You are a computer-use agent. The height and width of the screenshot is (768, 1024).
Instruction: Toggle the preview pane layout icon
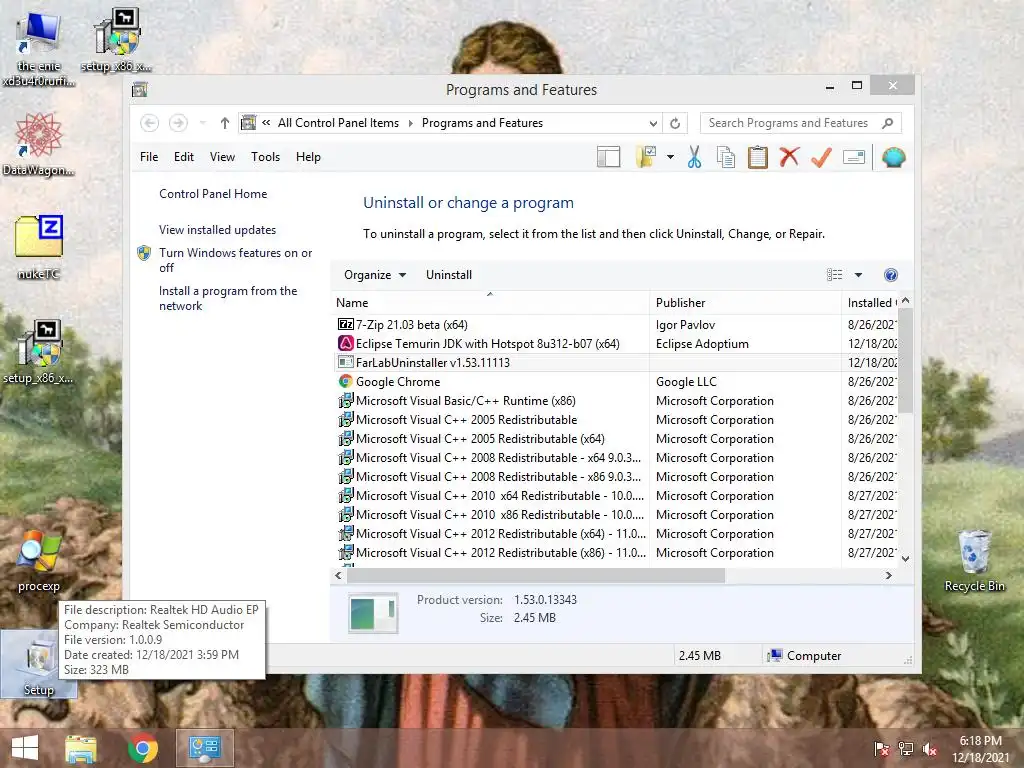(x=608, y=157)
